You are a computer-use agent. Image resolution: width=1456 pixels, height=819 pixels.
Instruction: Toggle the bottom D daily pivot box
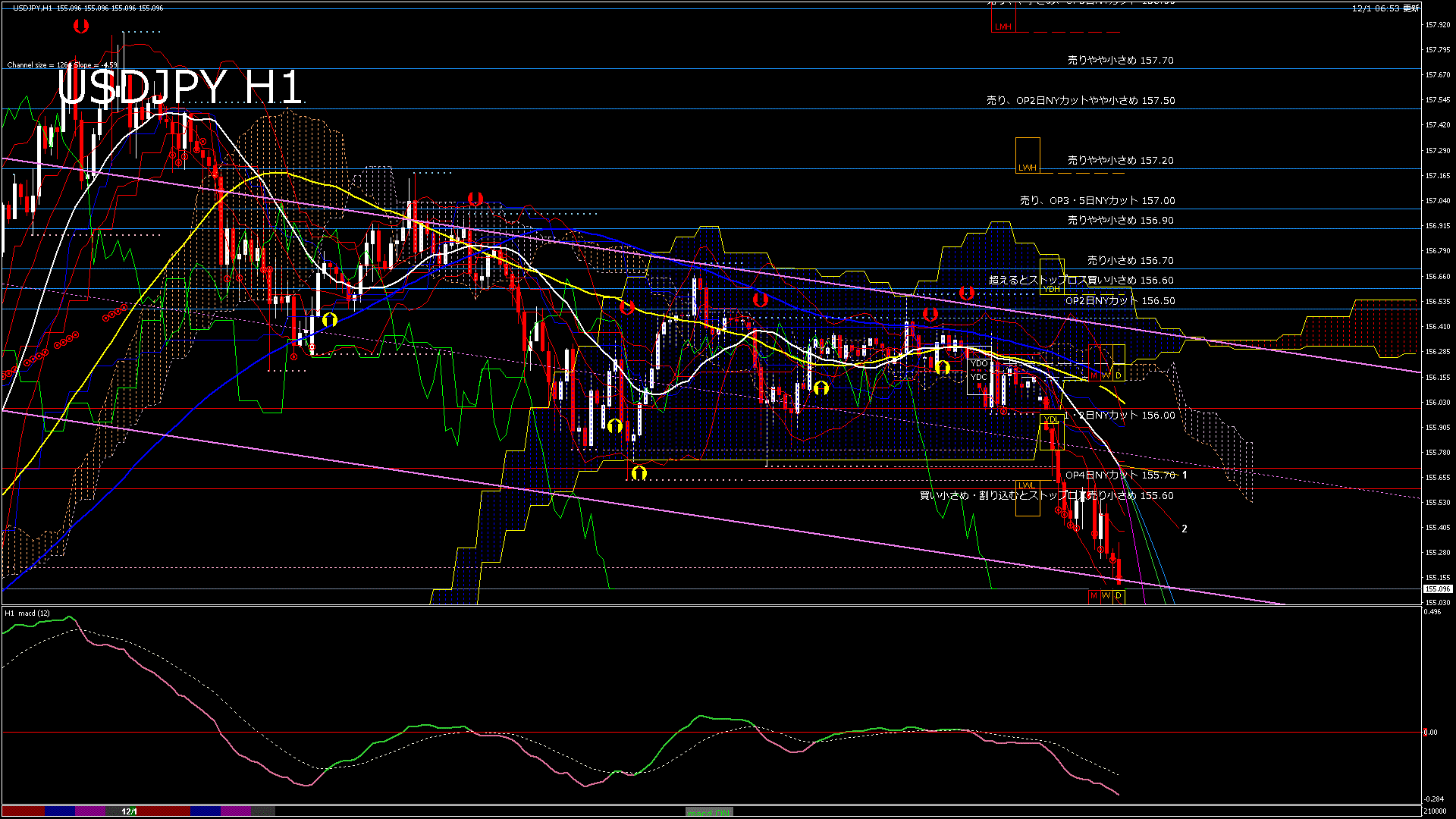(x=1119, y=596)
